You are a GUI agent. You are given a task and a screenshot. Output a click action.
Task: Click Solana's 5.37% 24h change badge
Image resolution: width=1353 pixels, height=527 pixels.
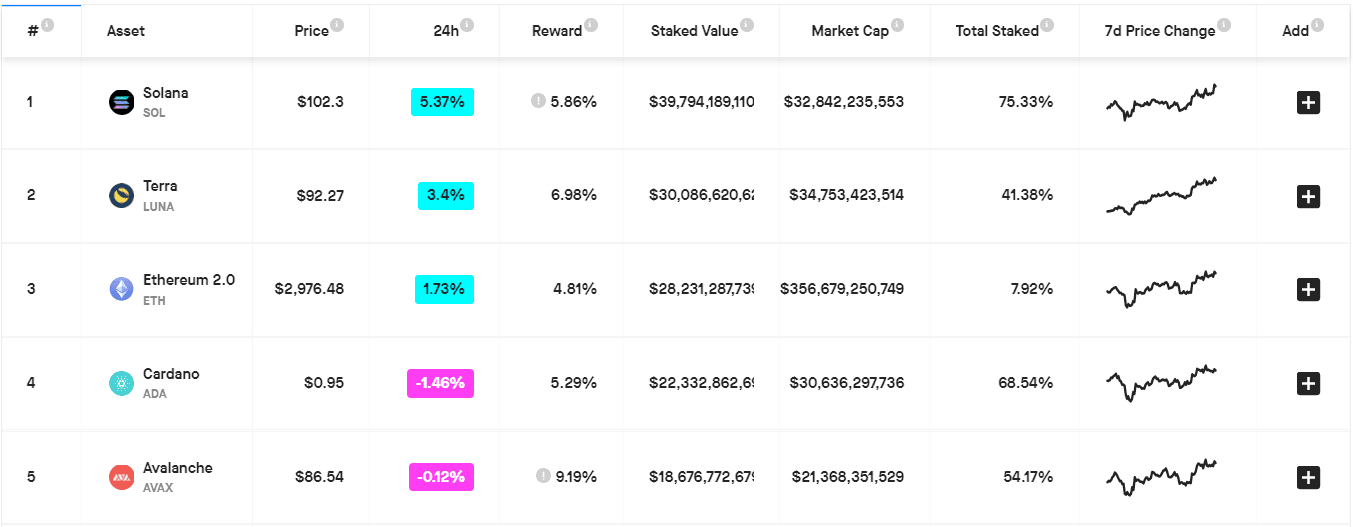tap(442, 102)
